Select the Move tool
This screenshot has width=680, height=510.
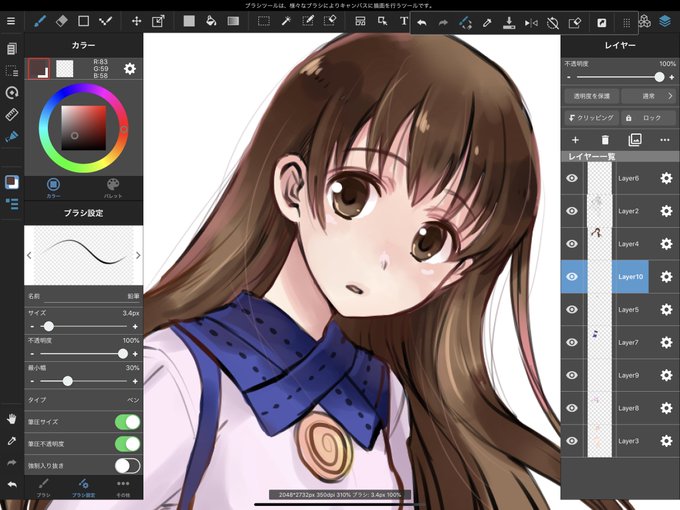click(136, 21)
